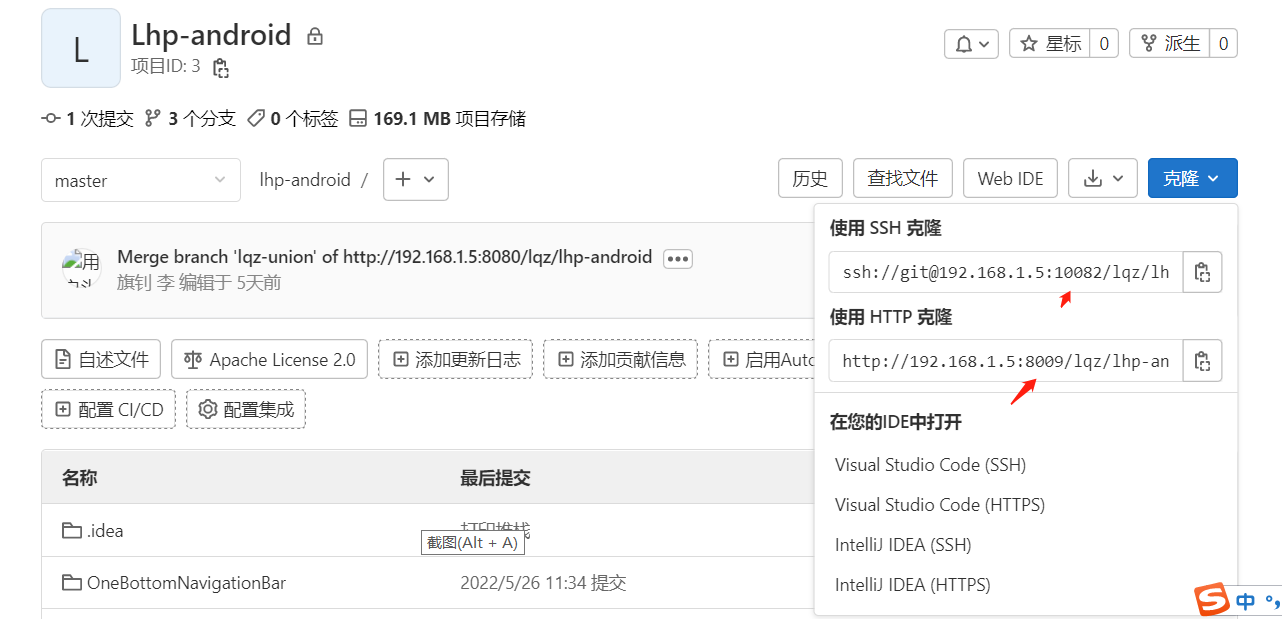The width and height of the screenshot is (1282, 619).
Task: Copy the SSH clone URL
Action: 1202,272
